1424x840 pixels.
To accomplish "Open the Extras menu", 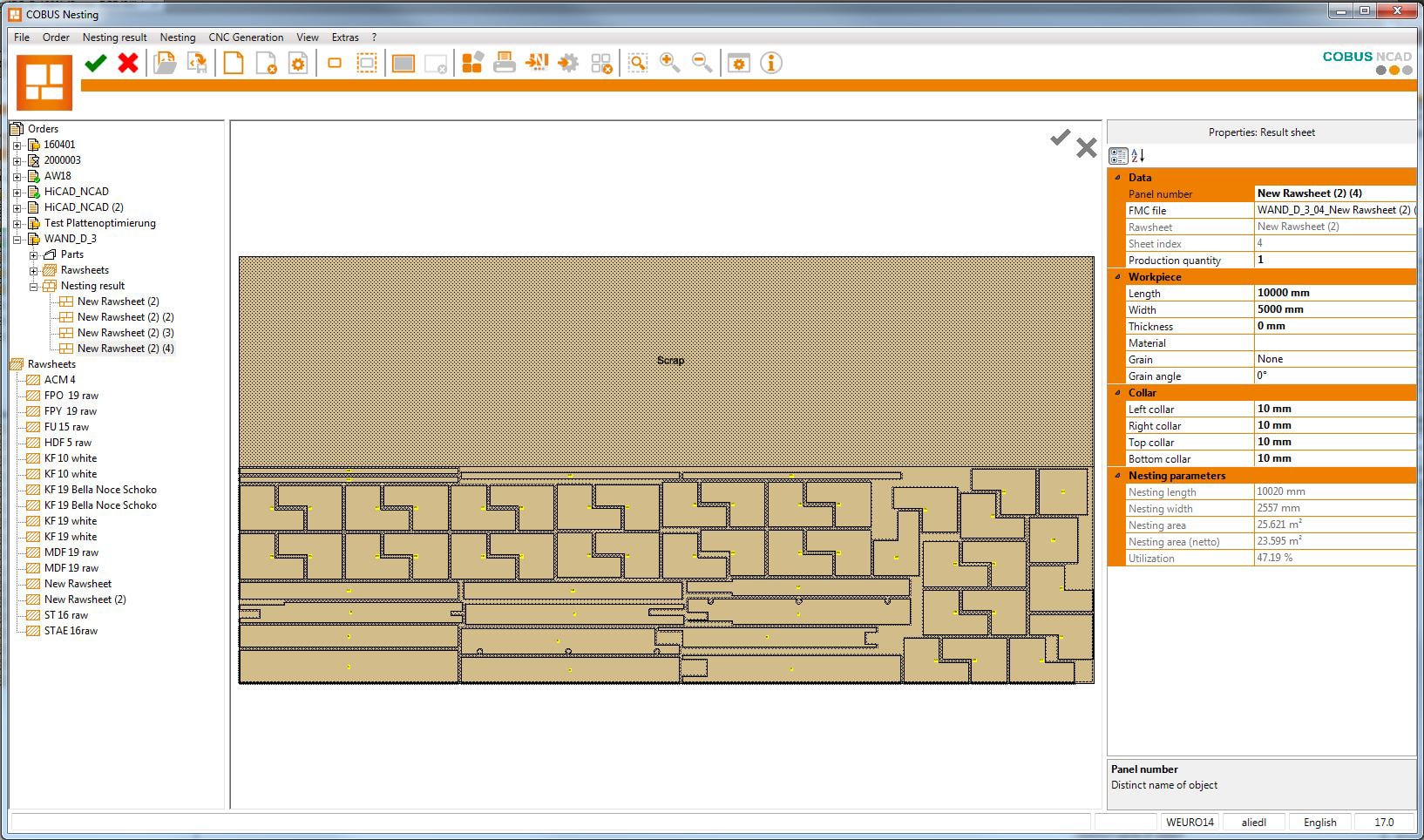I will click(x=345, y=37).
